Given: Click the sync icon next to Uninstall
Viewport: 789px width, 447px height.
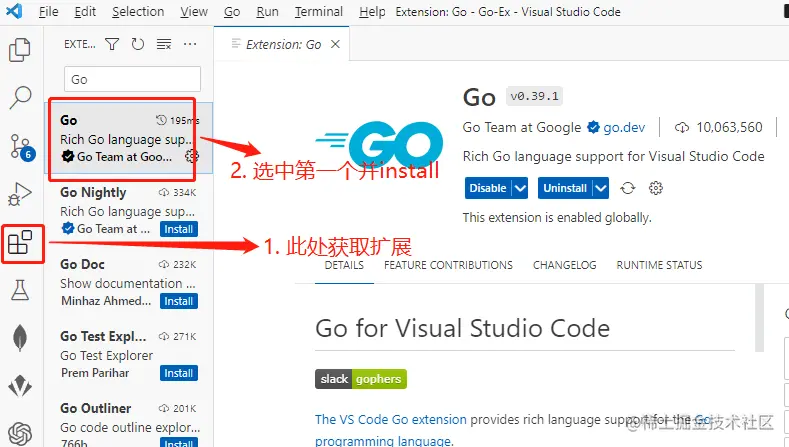Looking at the screenshot, I should coord(627,188).
